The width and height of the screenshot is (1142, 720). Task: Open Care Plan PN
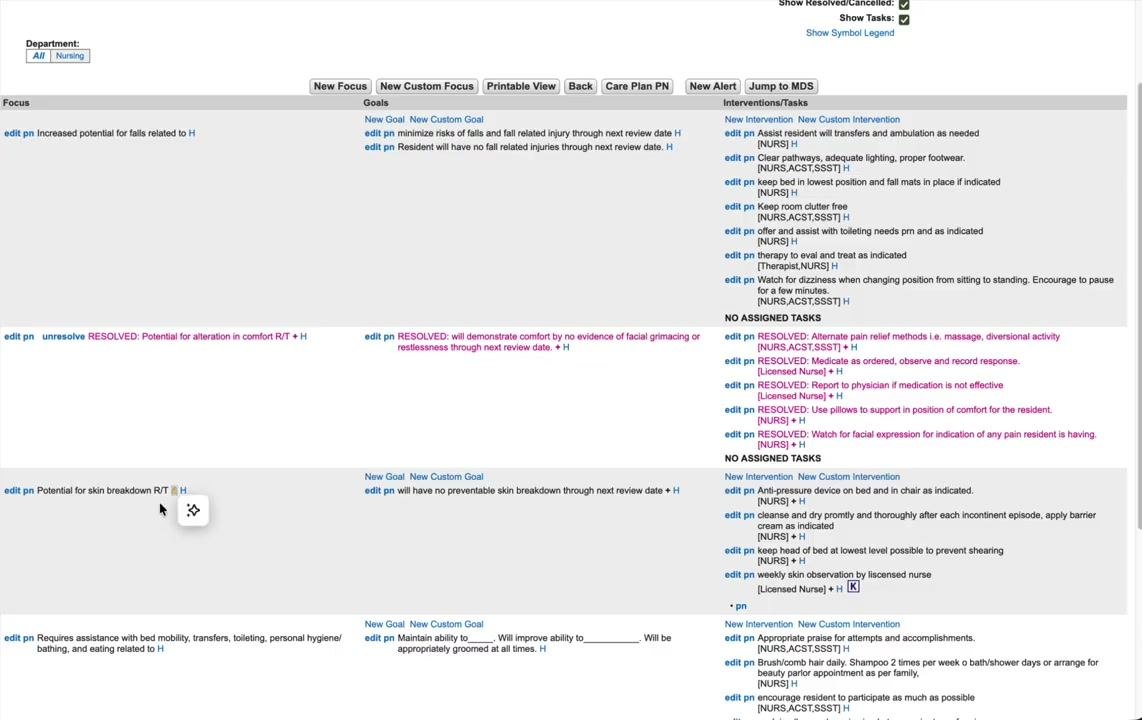(637, 87)
